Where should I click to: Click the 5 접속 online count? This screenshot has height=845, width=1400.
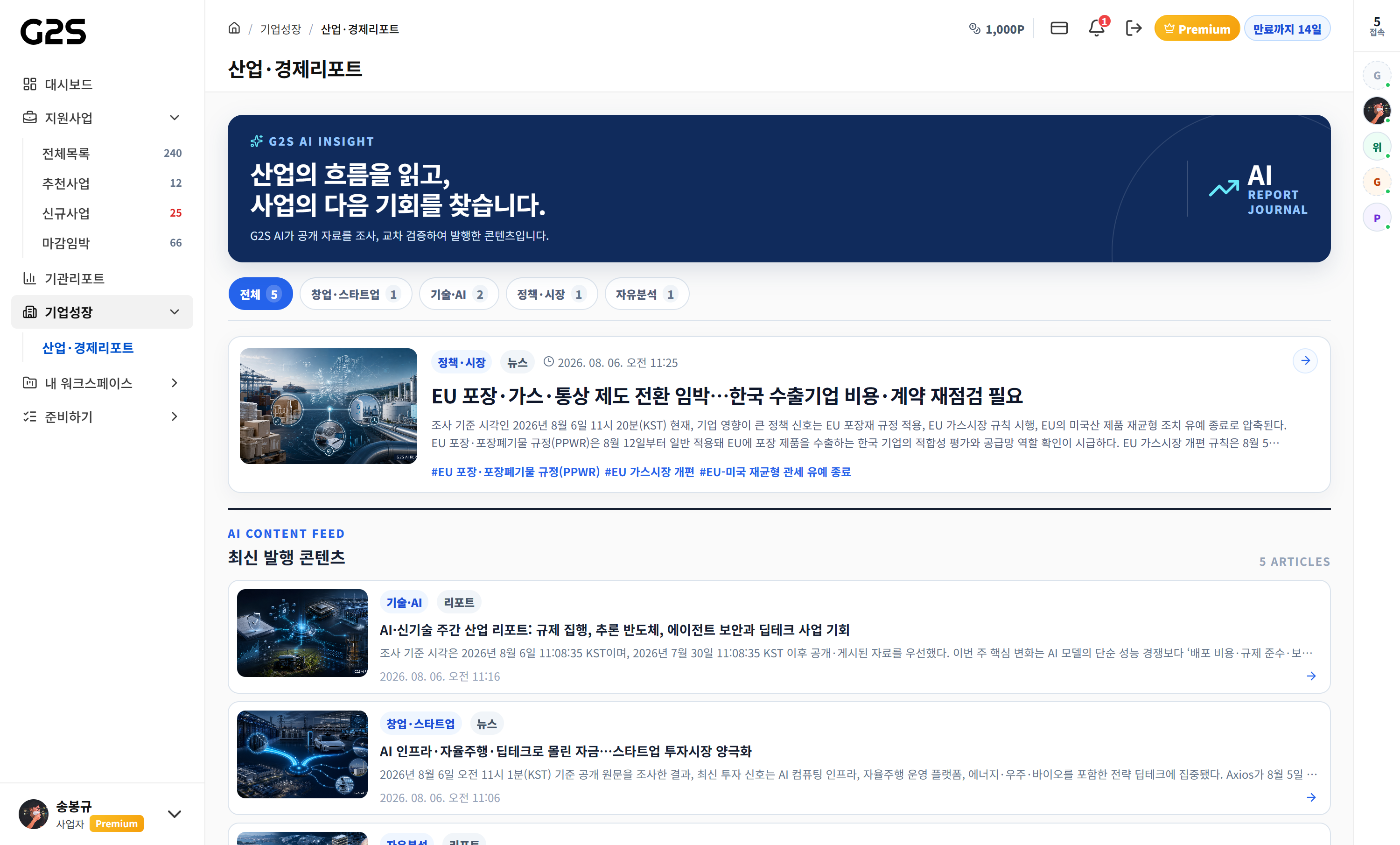tap(1377, 26)
